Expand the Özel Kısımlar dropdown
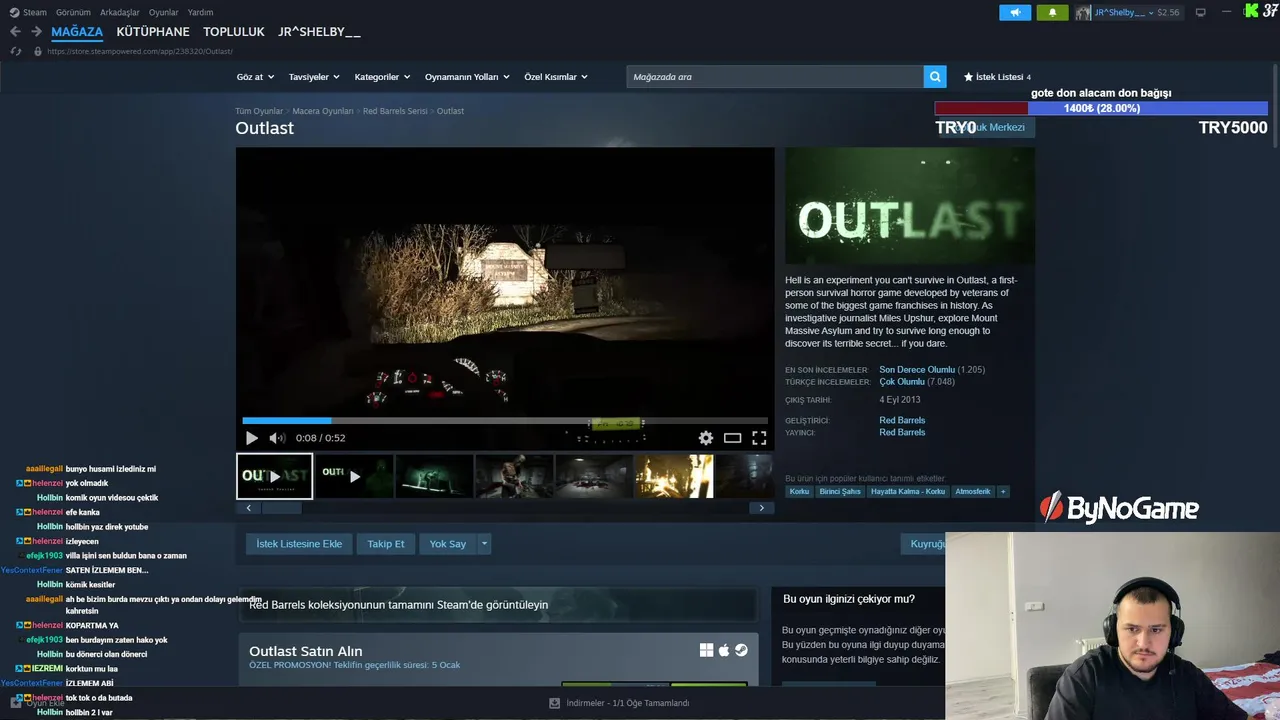 coord(556,77)
